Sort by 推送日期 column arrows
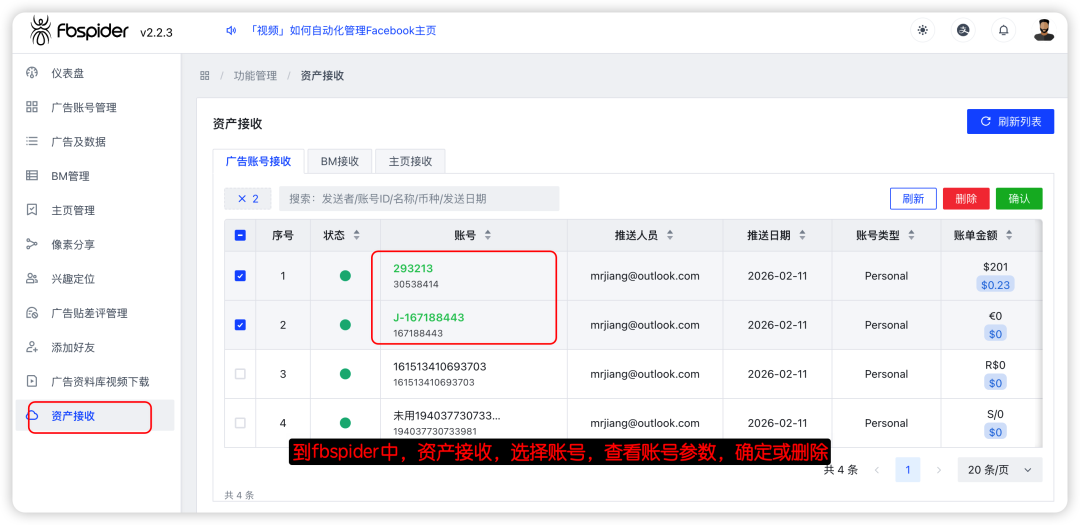The image size is (1080, 525). [802, 235]
